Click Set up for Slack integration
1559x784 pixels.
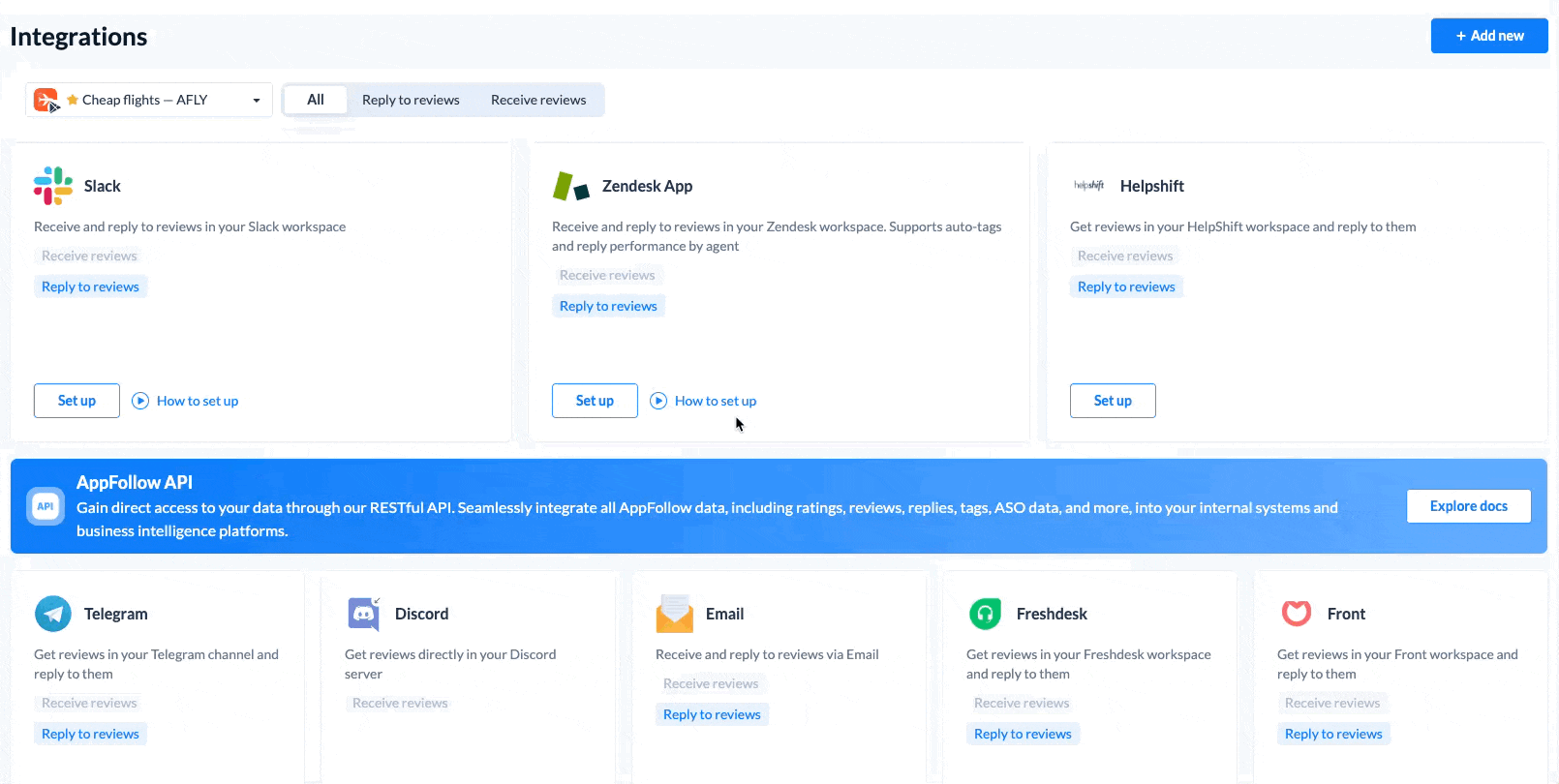click(76, 401)
